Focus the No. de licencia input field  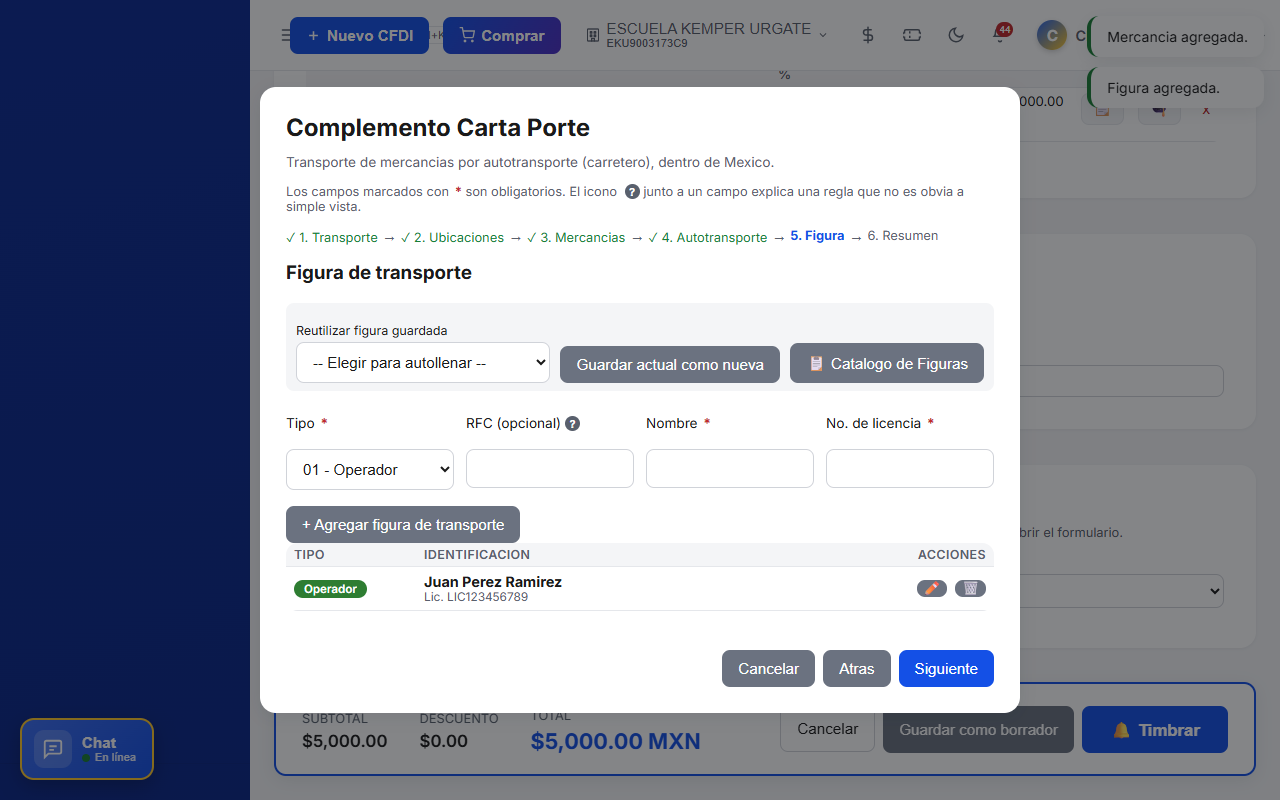click(x=910, y=468)
